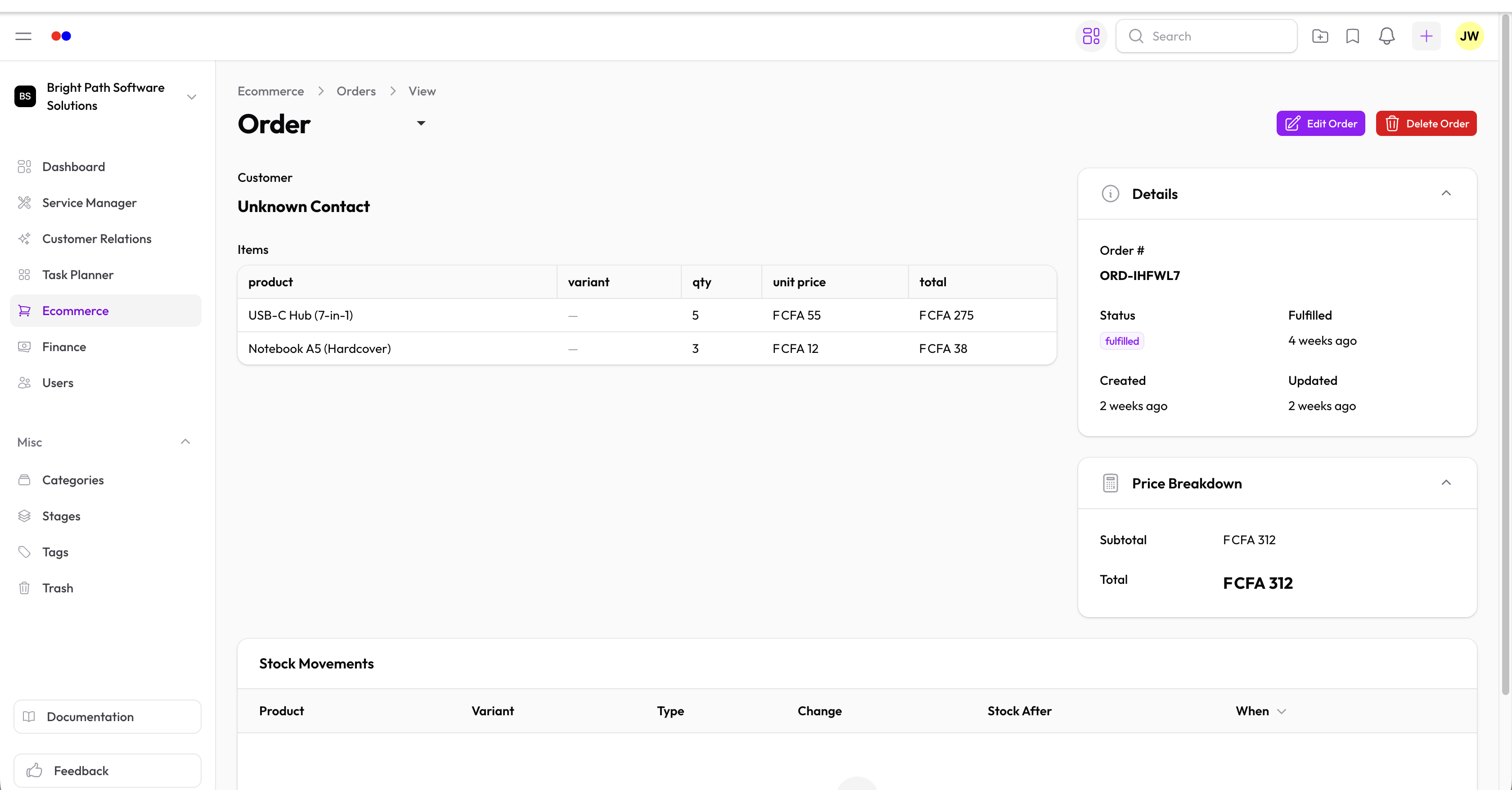Click Stock After column header

click(x=1020, y=711)
